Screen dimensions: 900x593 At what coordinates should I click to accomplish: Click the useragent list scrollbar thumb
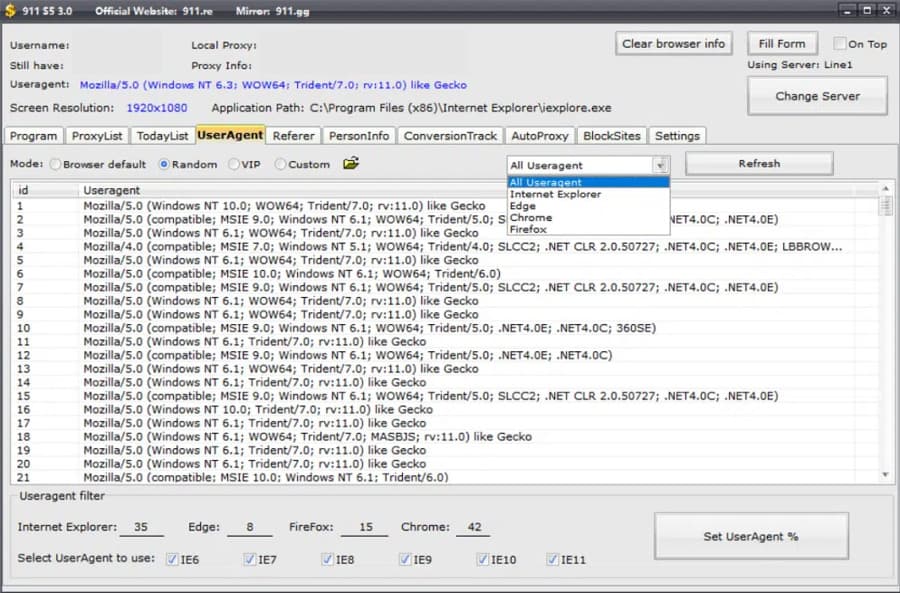886,206
